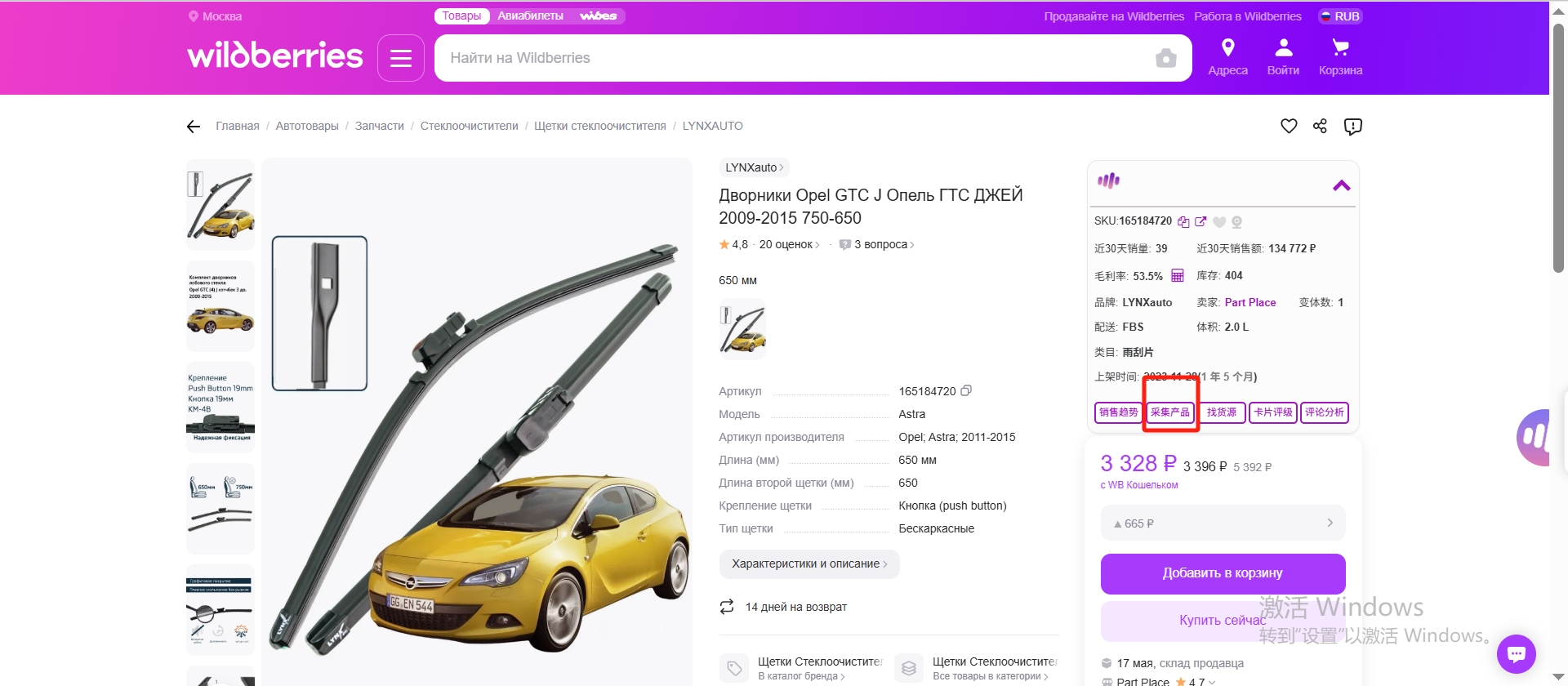Open SKU in new window from plugin panel
This screenshot has width=1568, height=686.
pos(1200,221)
